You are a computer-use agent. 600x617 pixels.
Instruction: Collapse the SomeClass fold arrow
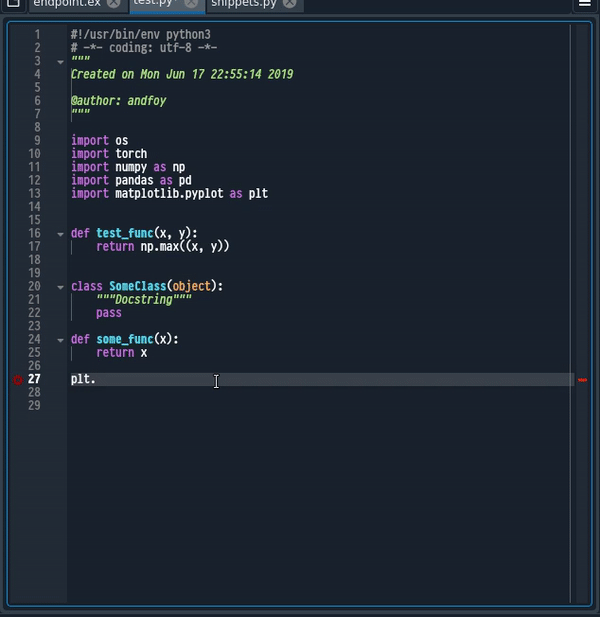[60, 287]
